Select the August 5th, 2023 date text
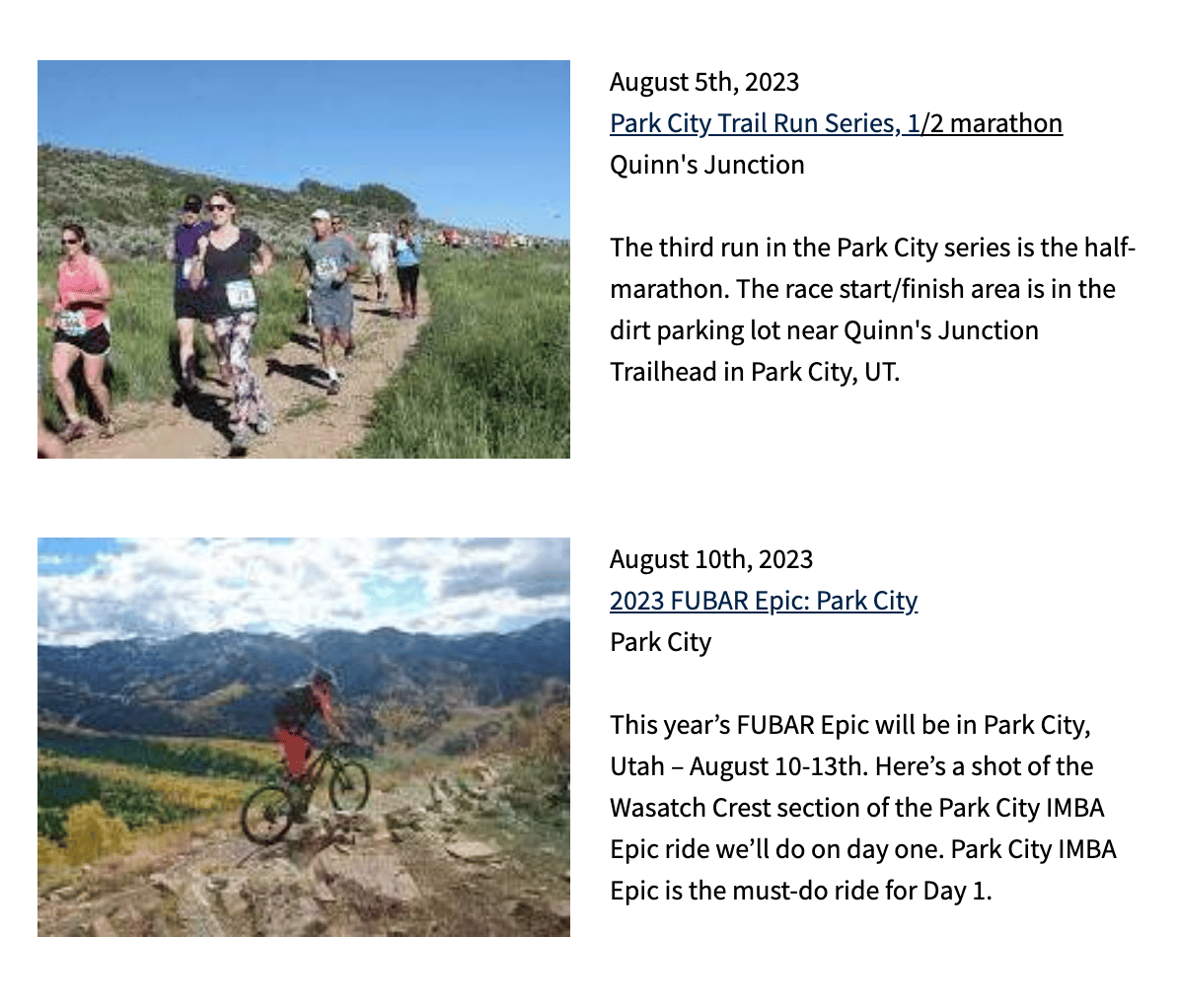This screenshot has height=1008, width=1178. (703, 82)
